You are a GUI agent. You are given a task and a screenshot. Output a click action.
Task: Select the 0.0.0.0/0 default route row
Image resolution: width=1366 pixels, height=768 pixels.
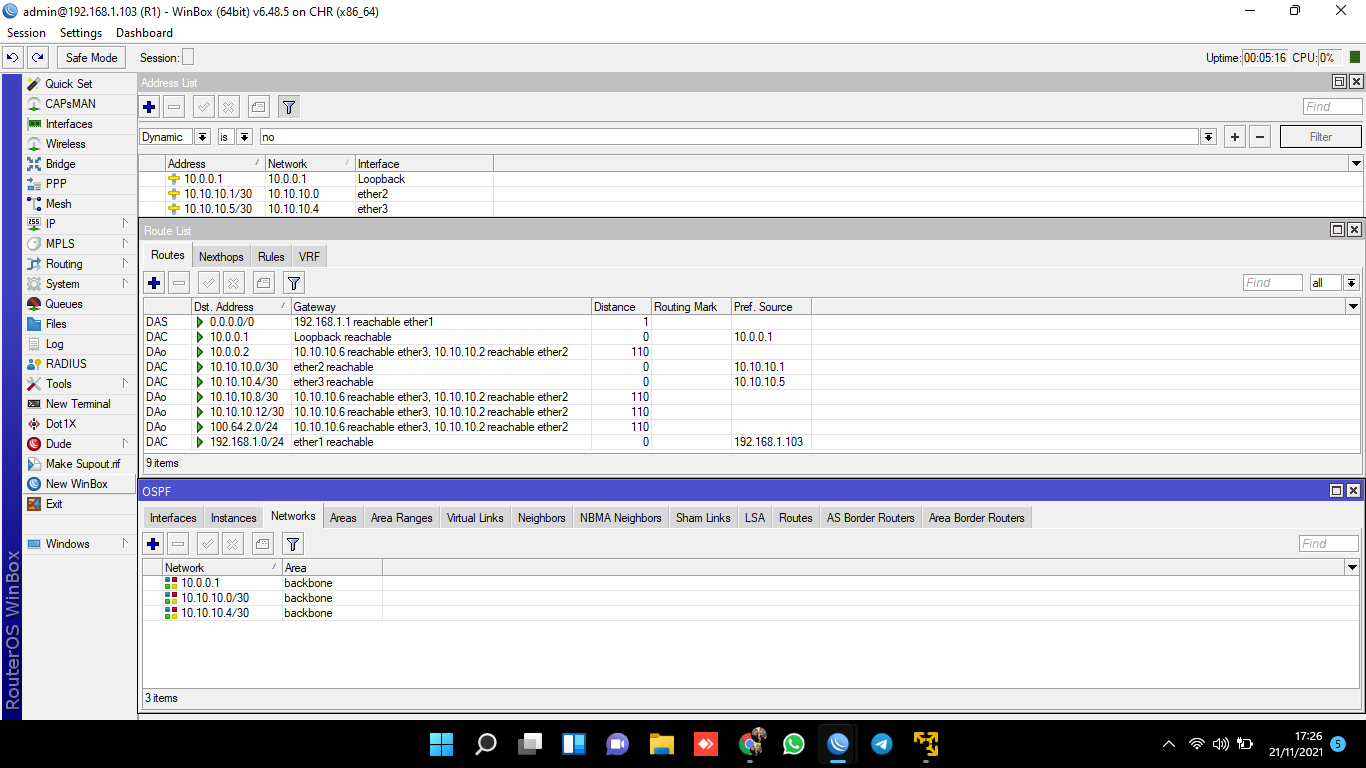tap(751, 322)
